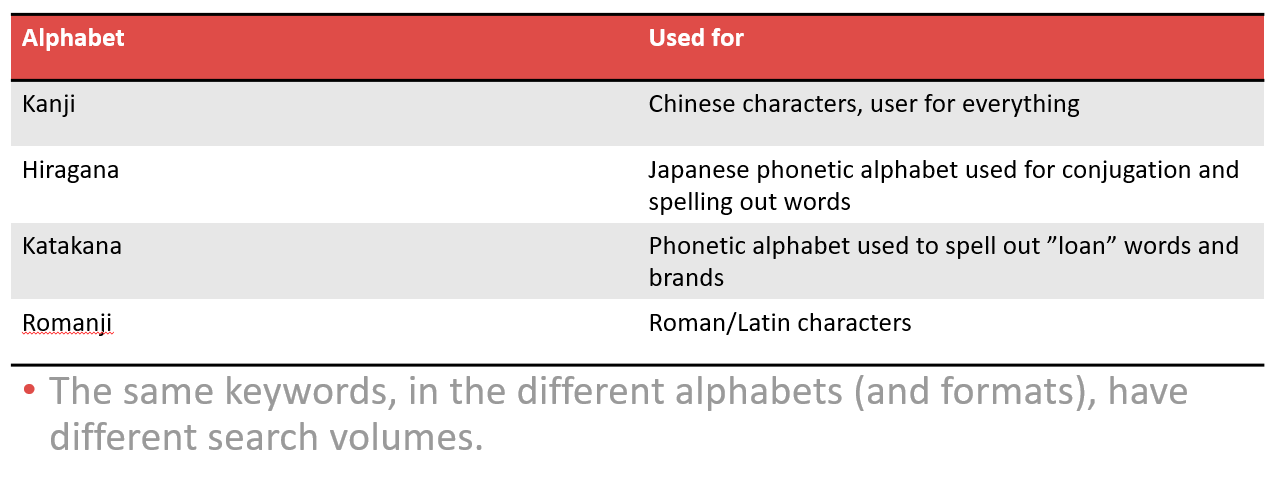Click the misspelled word Romanji
Screen dimensions: 1276x487
point(68,323)
